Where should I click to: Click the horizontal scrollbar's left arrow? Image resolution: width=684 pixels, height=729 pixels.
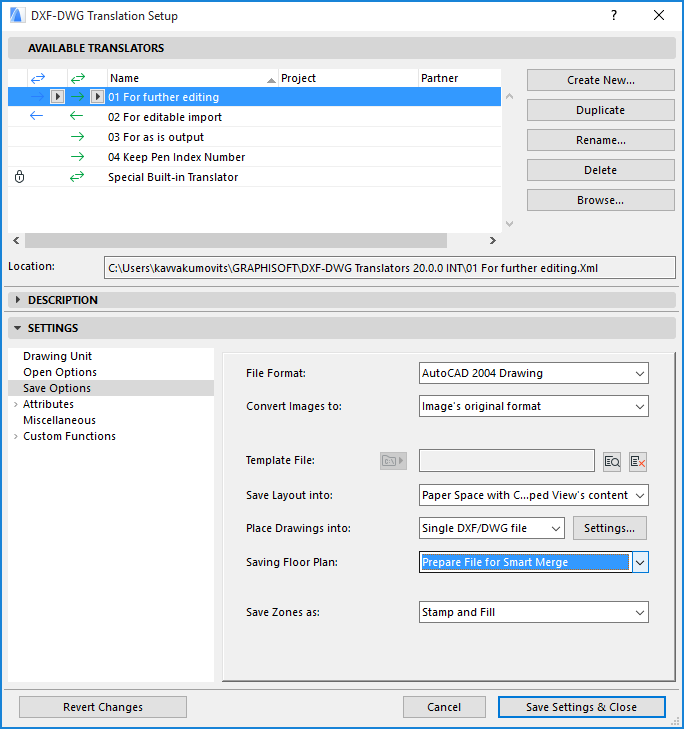click(16, 240)
